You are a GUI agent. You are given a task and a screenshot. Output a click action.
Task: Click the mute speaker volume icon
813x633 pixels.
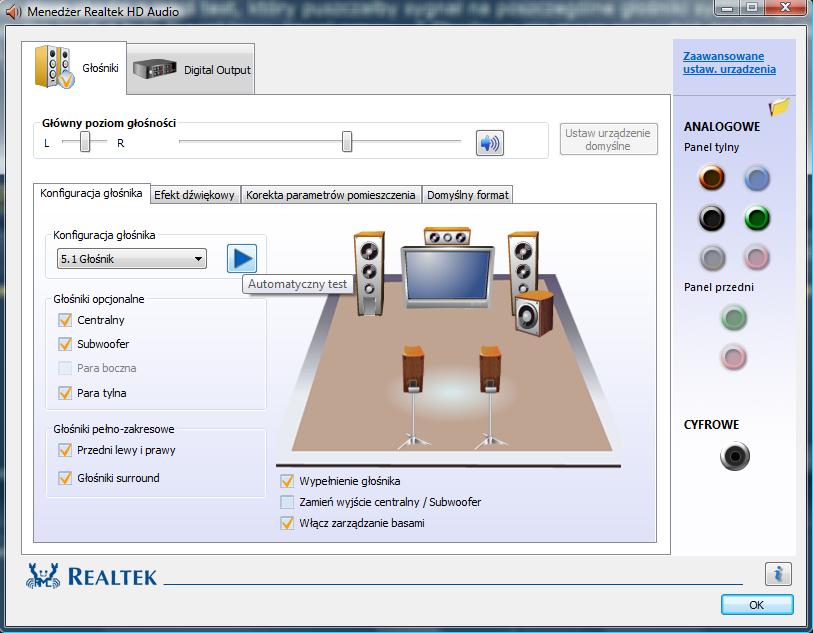(x=489, y=143)
